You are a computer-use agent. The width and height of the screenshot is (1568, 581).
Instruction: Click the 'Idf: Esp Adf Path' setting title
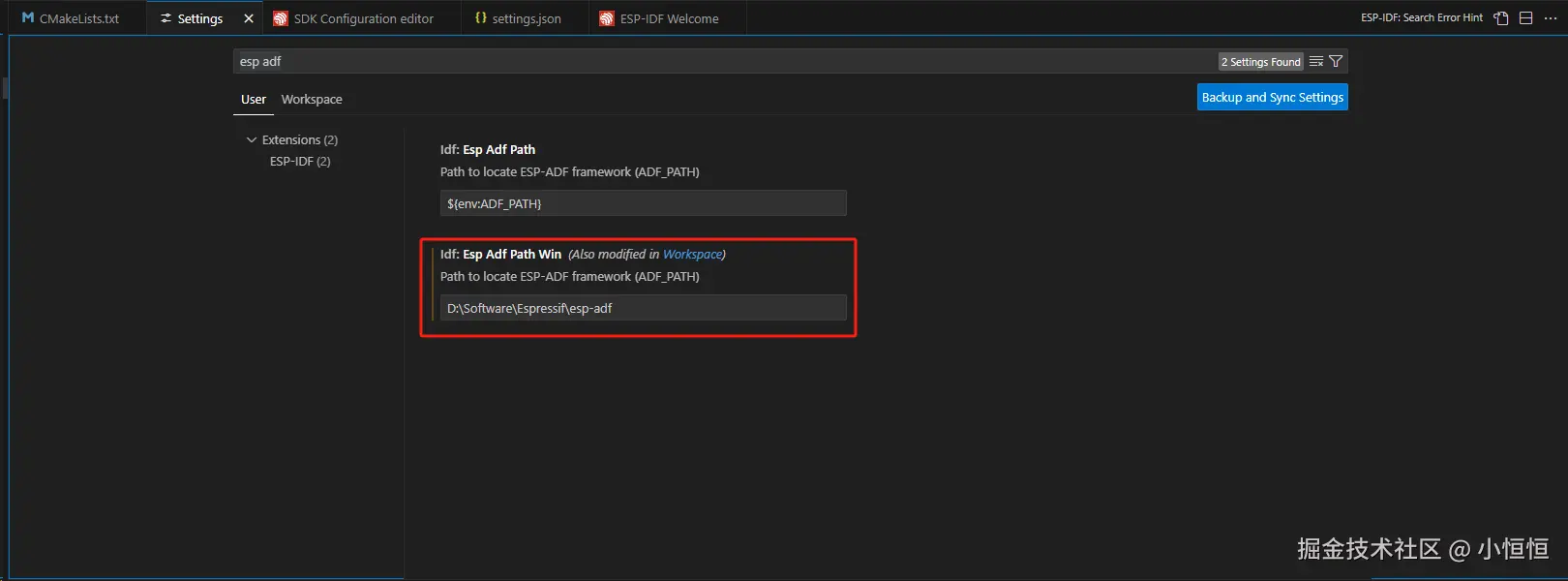pyautogui.click(x=488, y=149)
